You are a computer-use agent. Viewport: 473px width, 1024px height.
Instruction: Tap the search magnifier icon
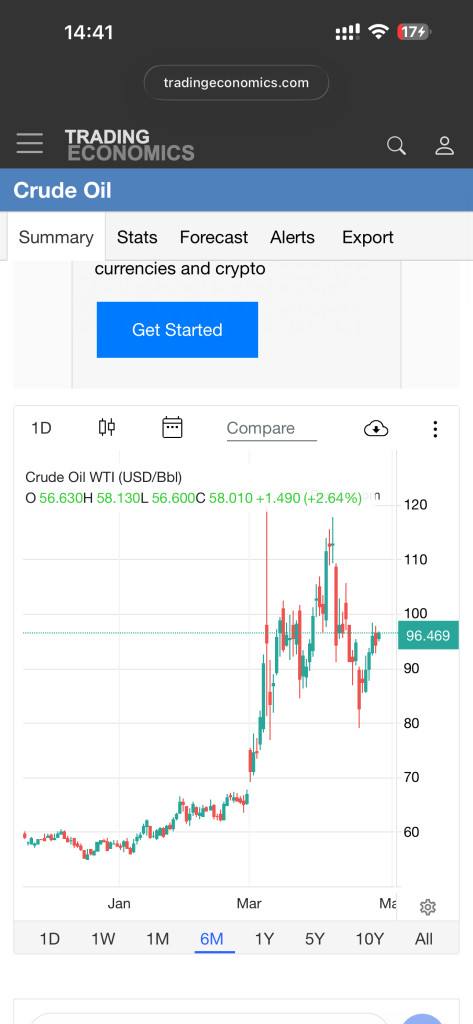tap(397, 145)
